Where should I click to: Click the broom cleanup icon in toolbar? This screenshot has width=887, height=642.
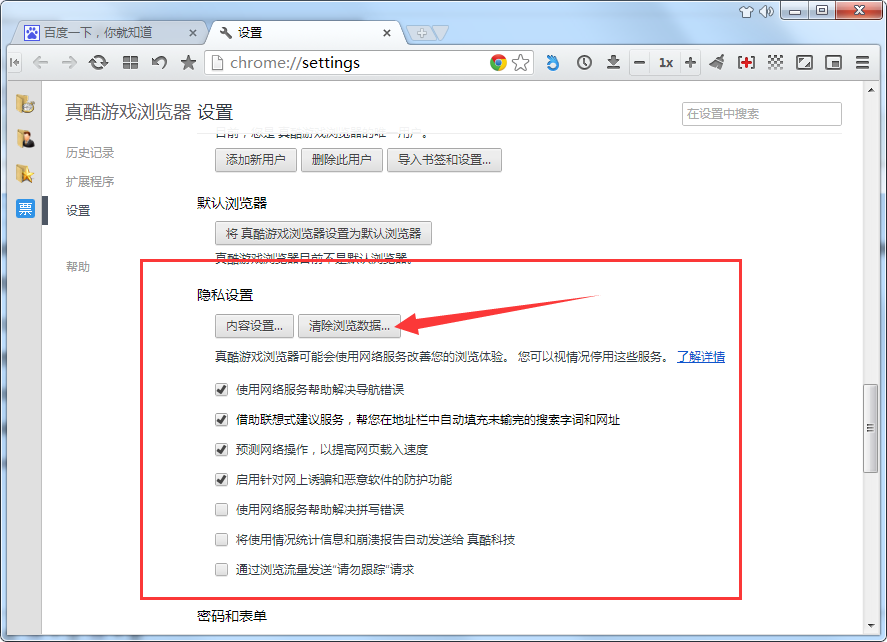tap(716, 62)
